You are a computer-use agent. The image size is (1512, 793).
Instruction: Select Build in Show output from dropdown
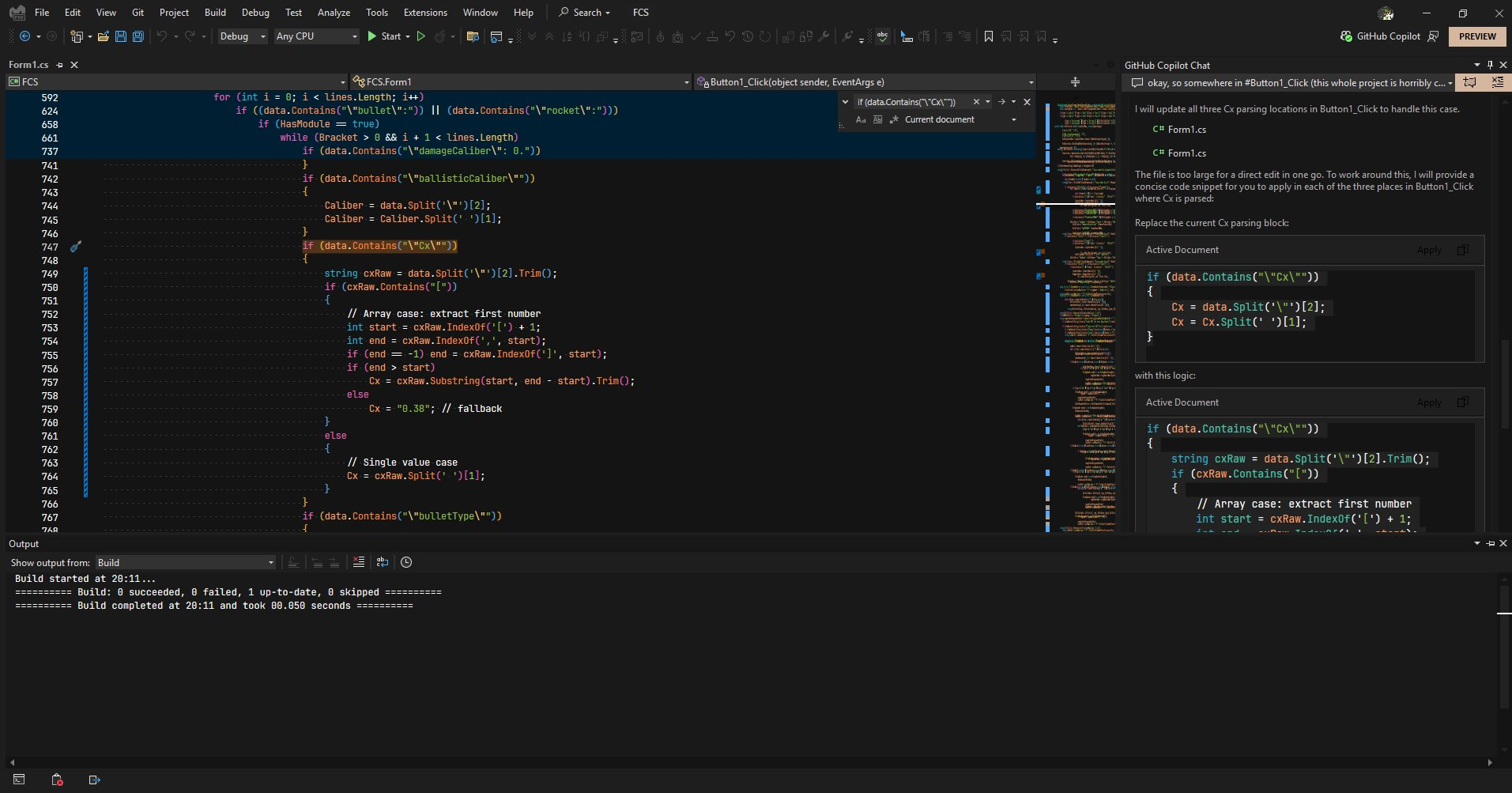[x=186, y=562]
